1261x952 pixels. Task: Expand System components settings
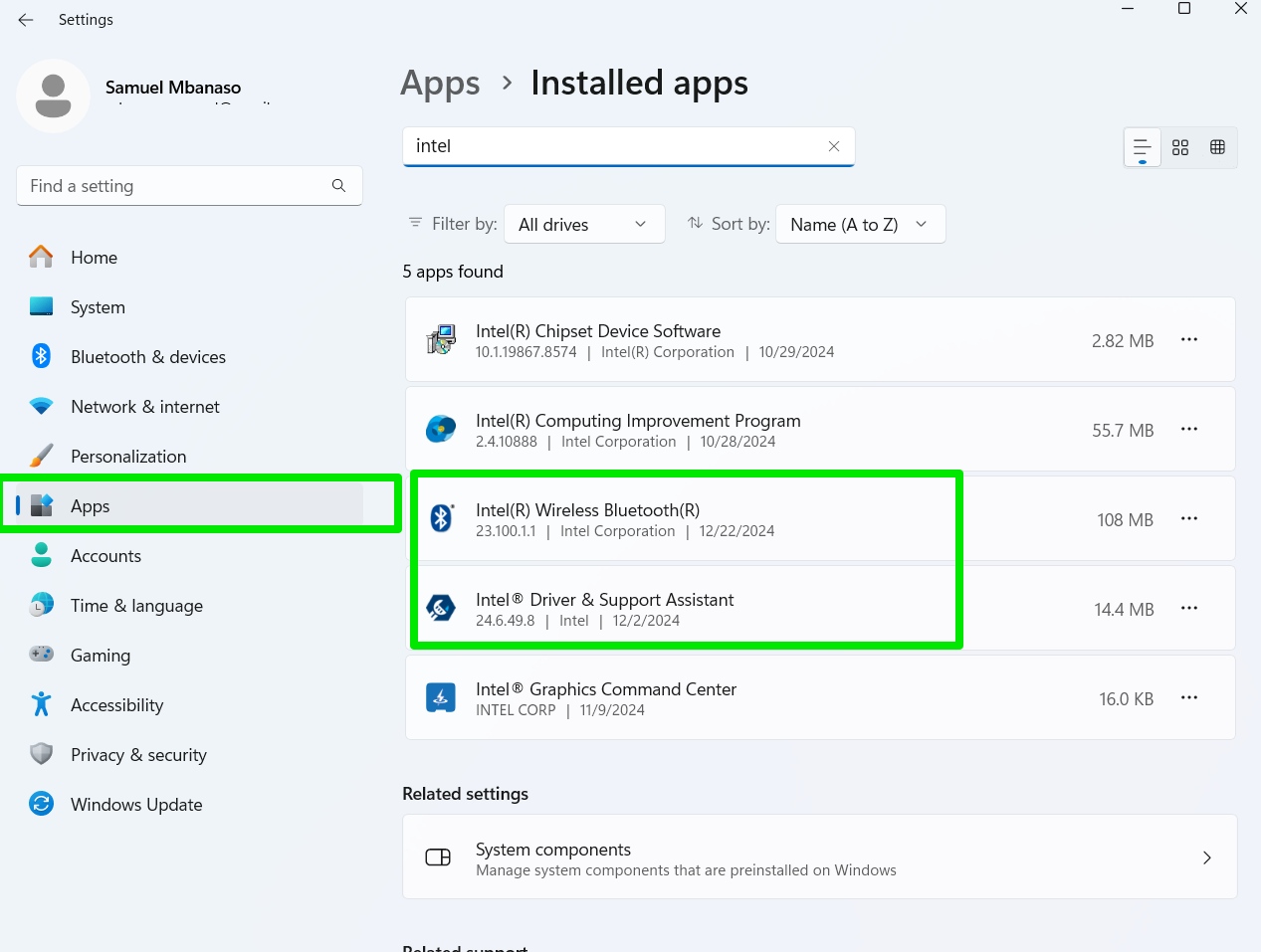820,857
